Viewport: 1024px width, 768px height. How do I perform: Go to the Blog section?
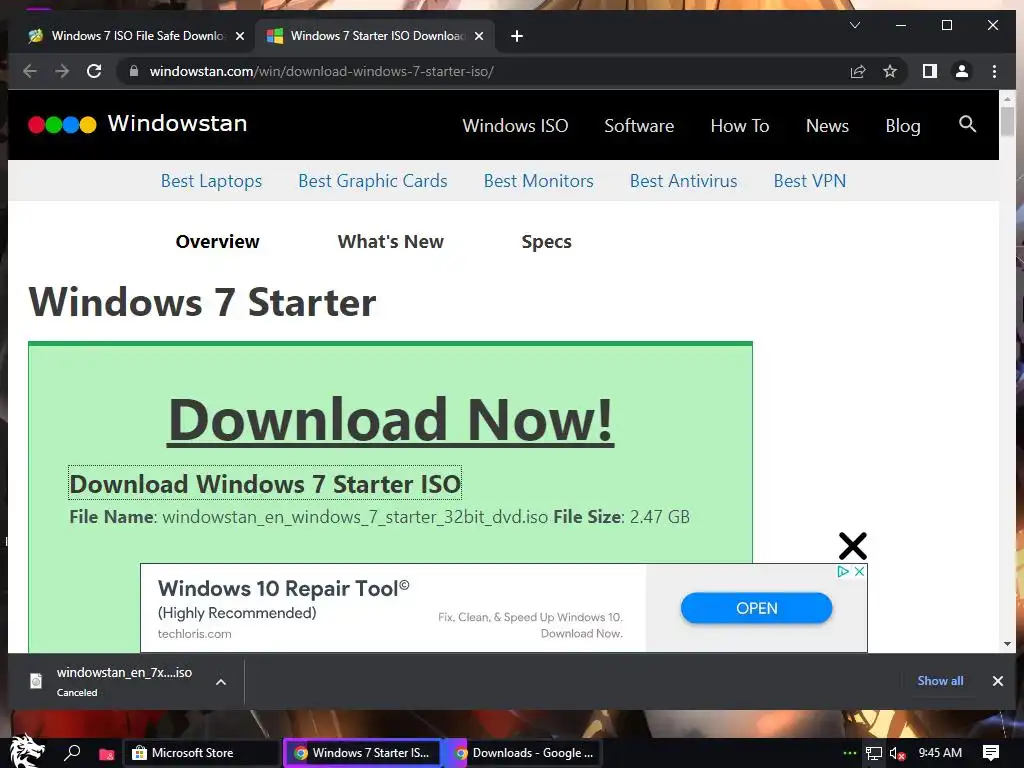click(x=903, y=125)
